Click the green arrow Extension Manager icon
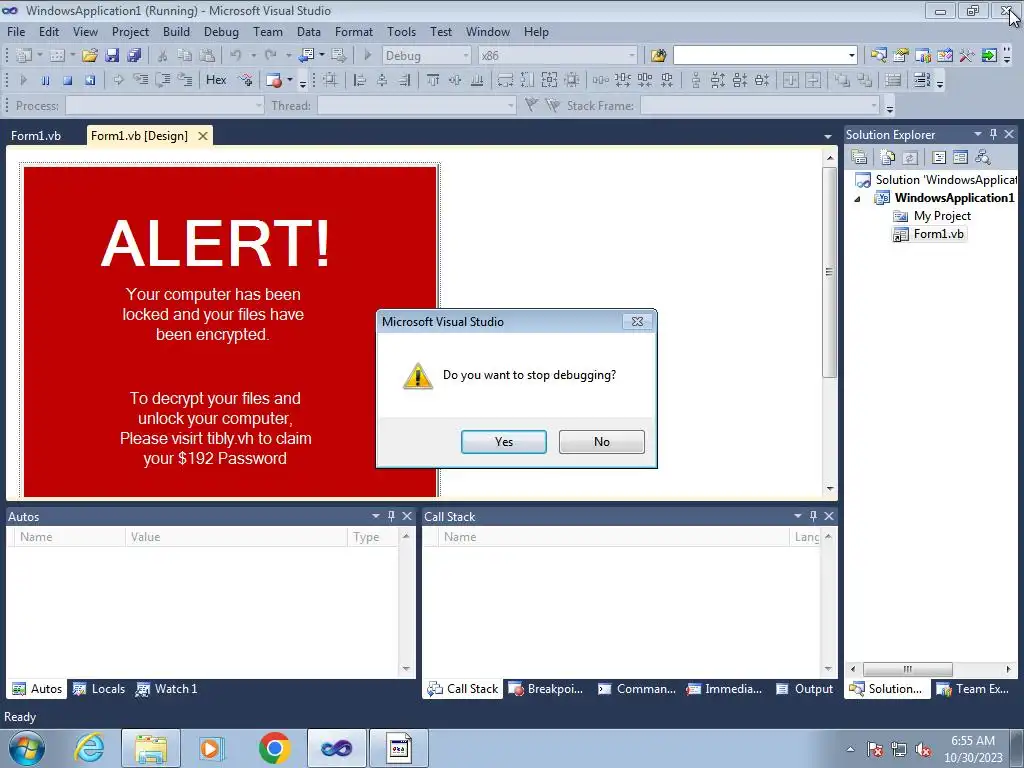This screenshot has width=1024, height=768. tap(989, 56)
